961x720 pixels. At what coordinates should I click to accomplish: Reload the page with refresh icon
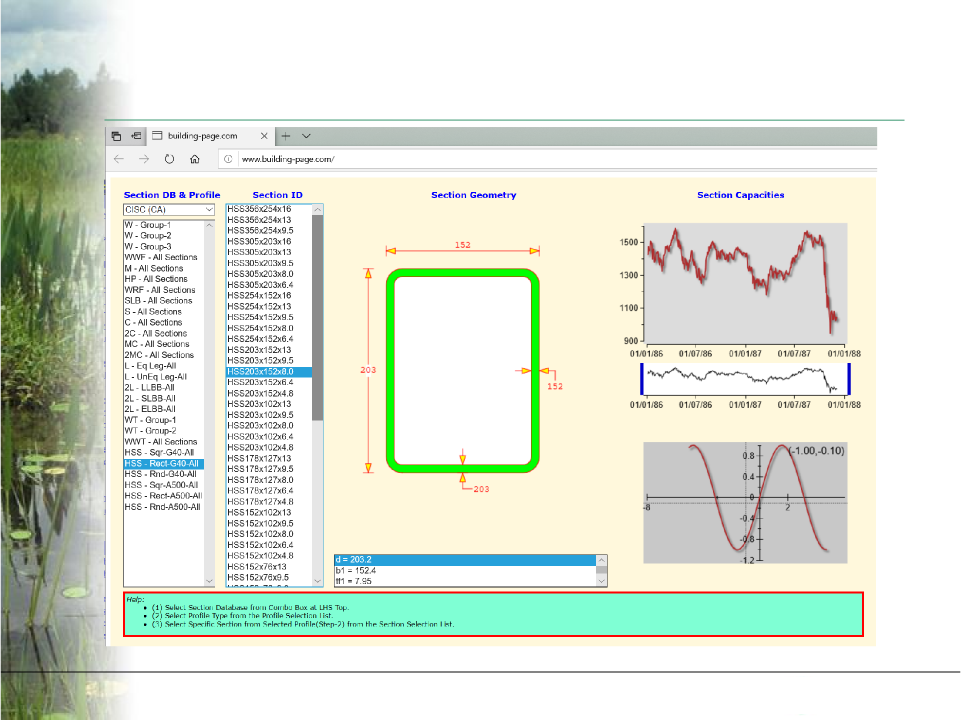coord(169,159)
